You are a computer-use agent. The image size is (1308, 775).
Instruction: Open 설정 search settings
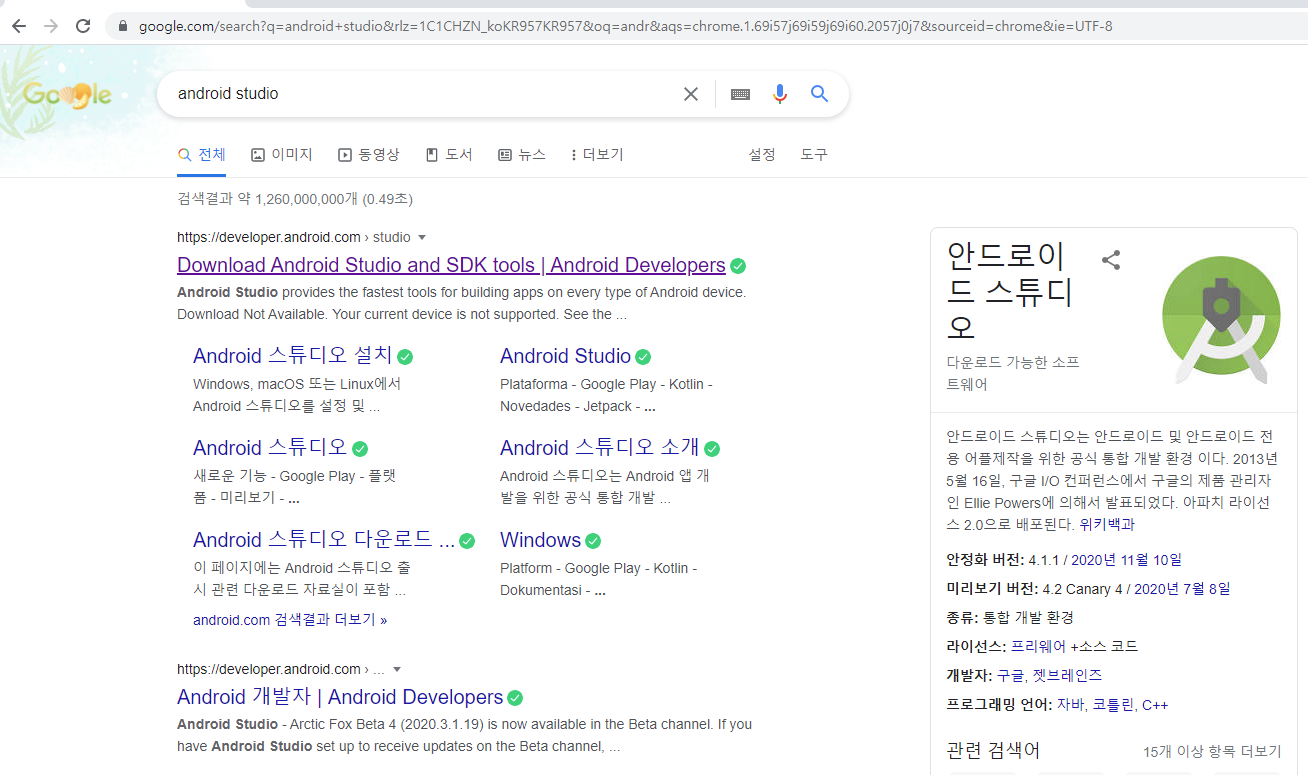(x=762, y=155)
